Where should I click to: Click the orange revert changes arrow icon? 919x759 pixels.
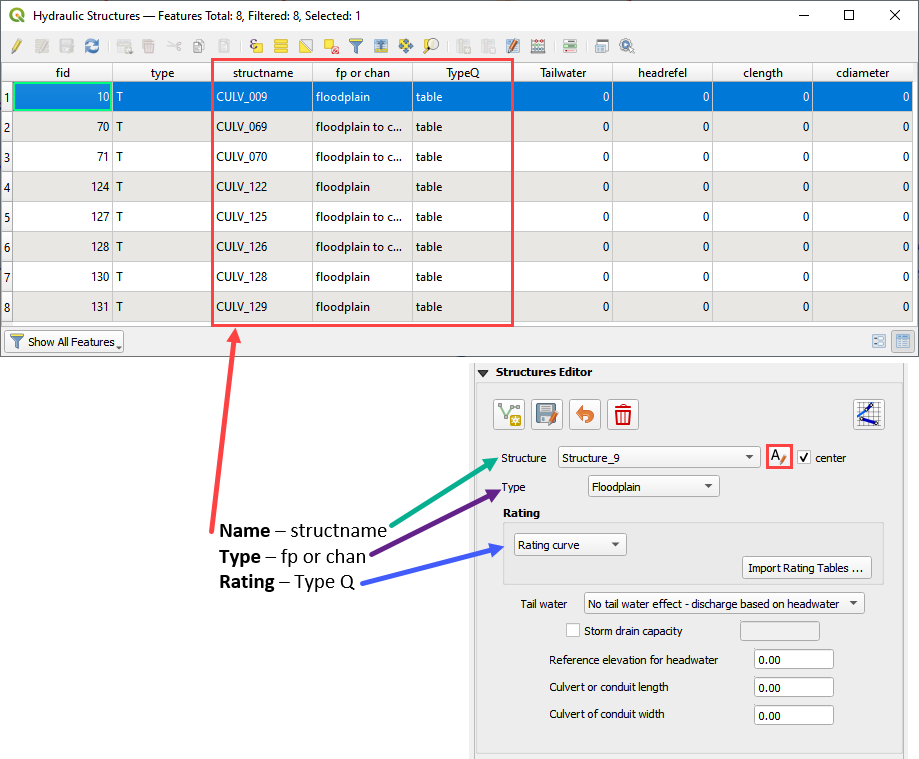[x=585, y=414]
